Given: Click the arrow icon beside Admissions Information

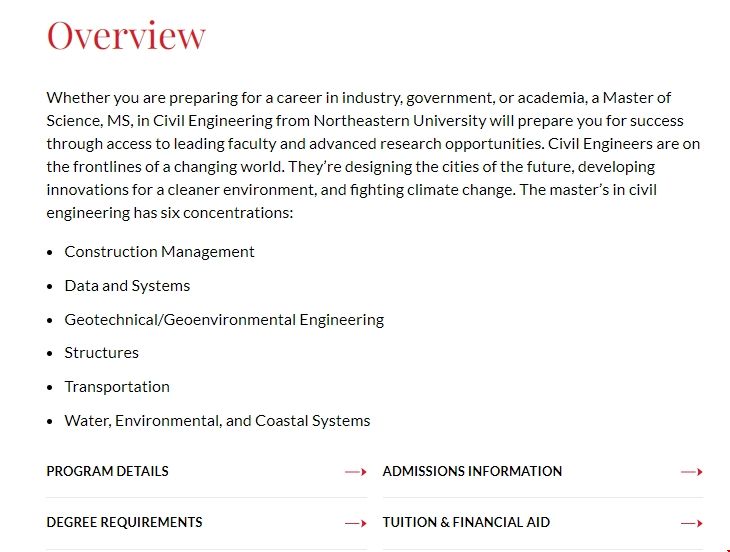Looking at the screenshot, I should coord(692,472).
